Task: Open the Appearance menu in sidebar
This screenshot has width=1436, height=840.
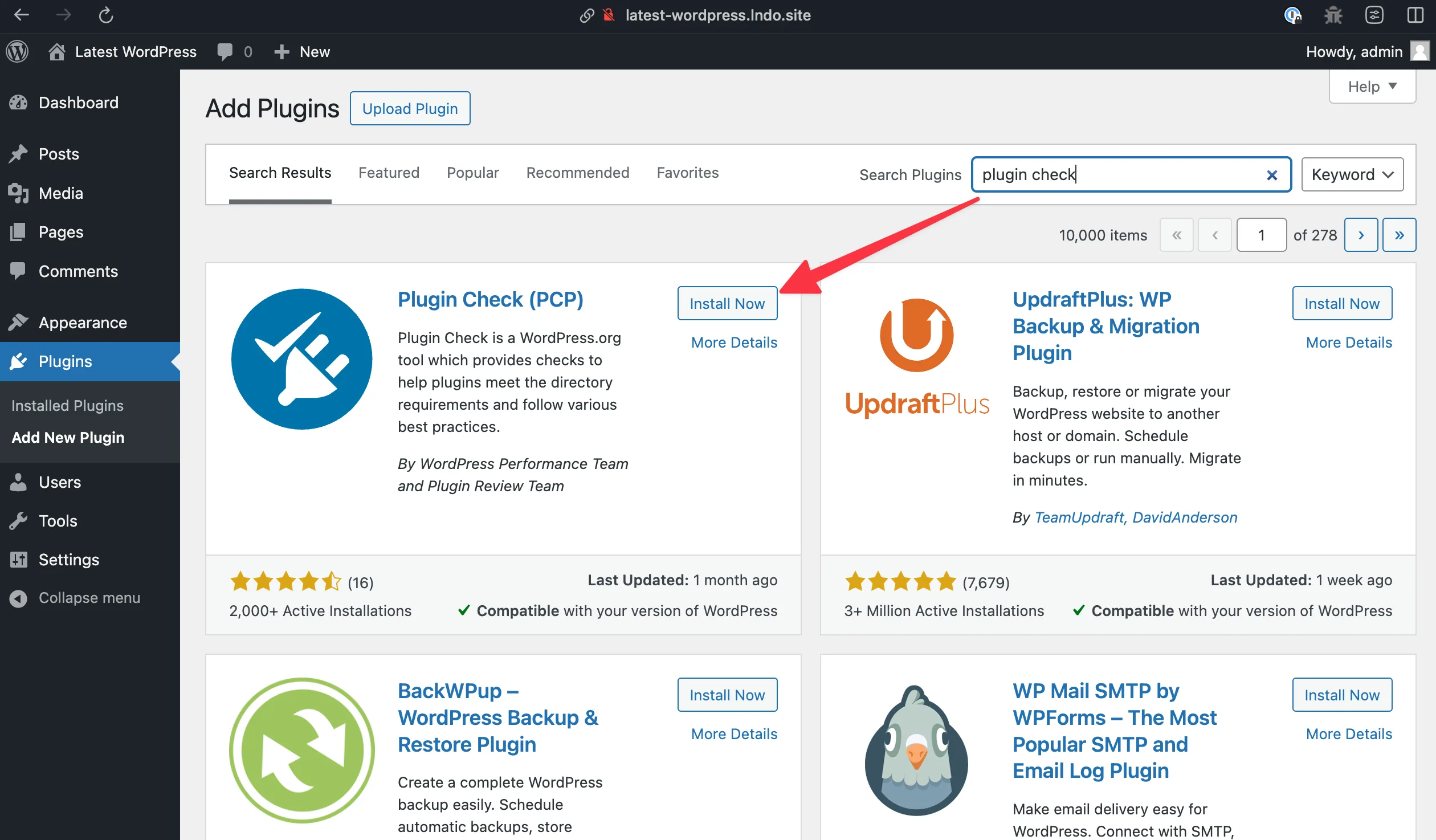Action: pyautogui.click(x=83, y=323)
